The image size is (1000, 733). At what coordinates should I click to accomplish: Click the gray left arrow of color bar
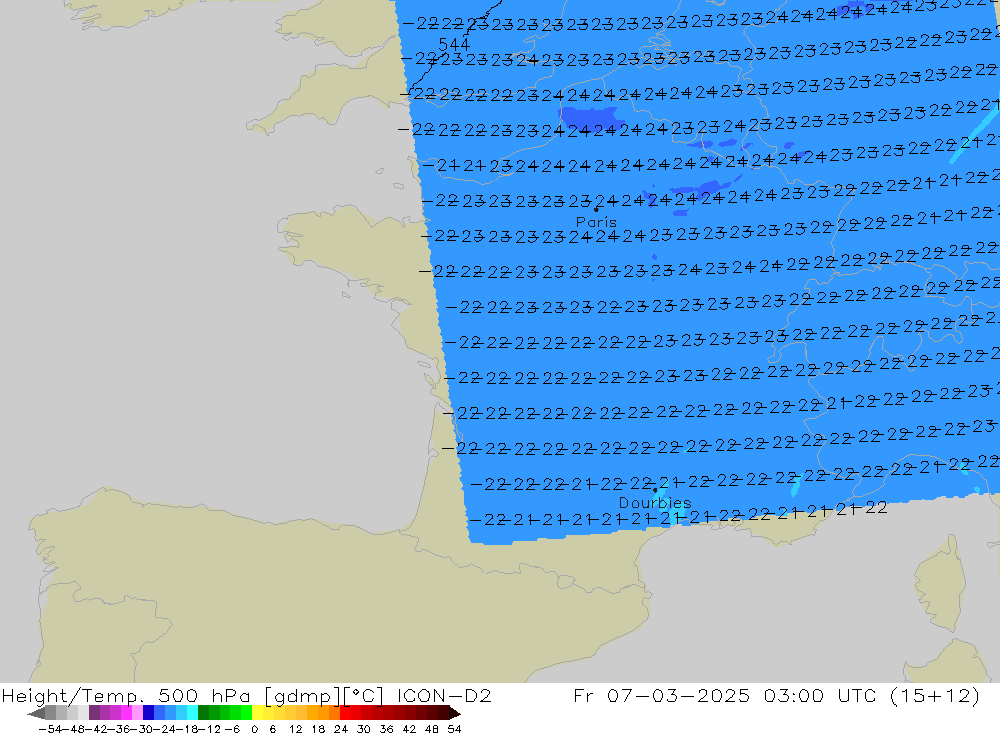tap(36, 713)
